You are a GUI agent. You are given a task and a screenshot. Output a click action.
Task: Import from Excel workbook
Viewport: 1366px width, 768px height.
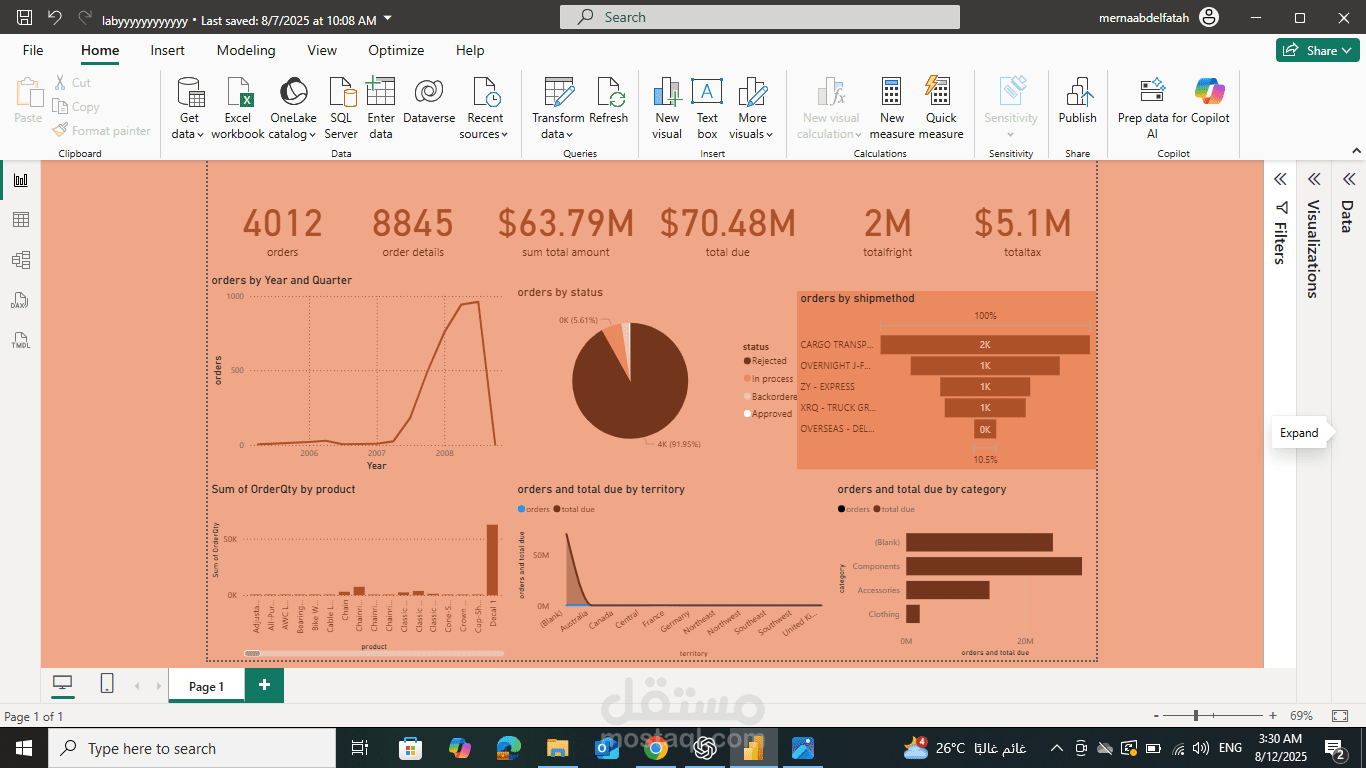coord(238,108)
